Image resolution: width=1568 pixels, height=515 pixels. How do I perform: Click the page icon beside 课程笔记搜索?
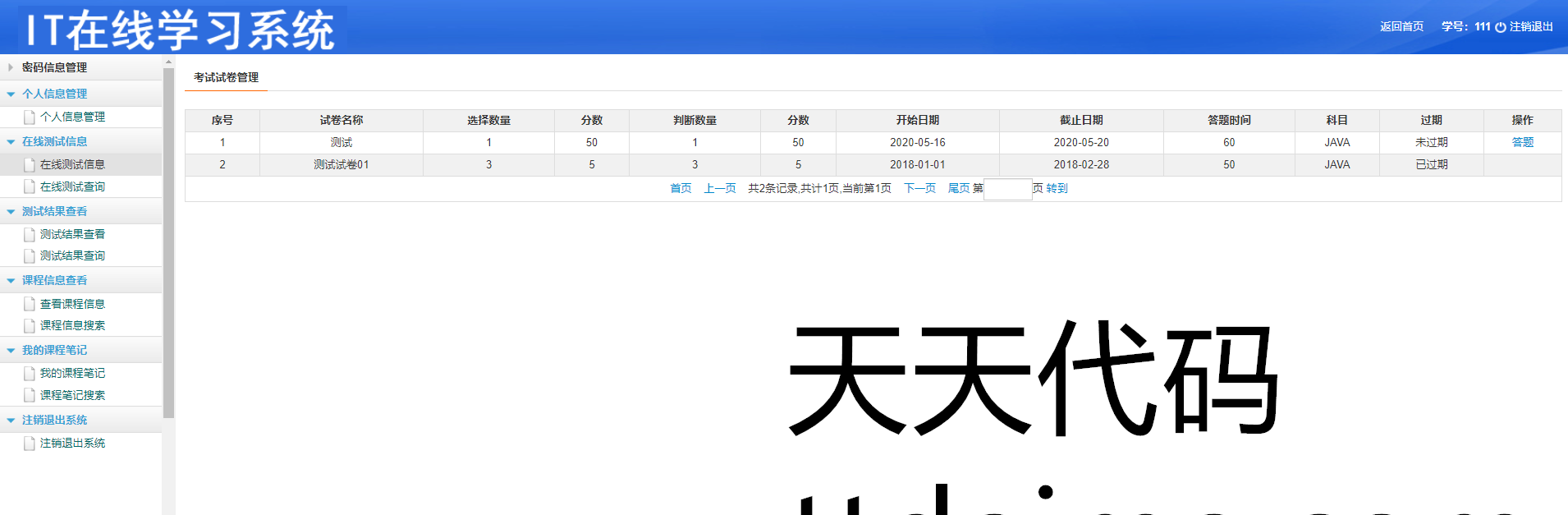(x=30, y=395)
